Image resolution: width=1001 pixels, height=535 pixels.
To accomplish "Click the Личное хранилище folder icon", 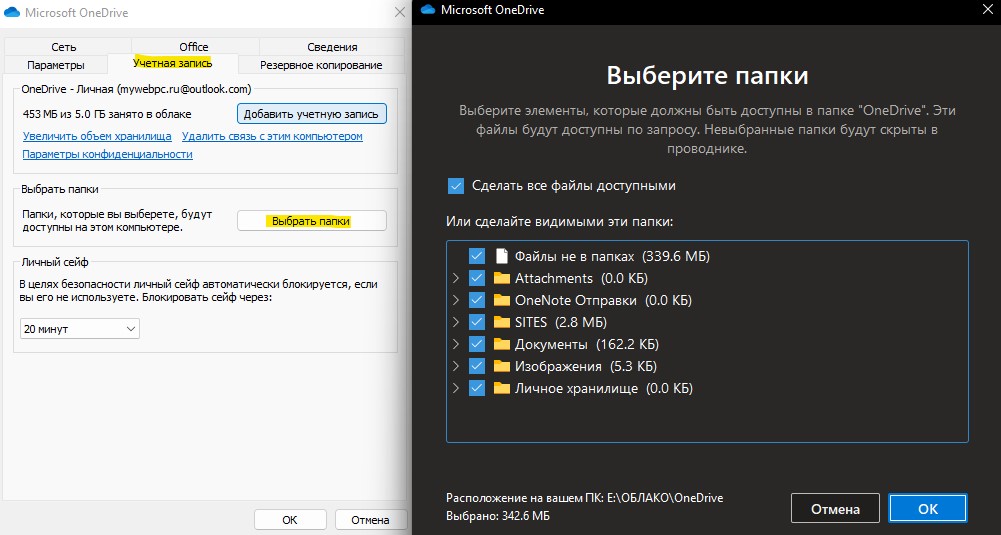I will (x=502, y=388).
